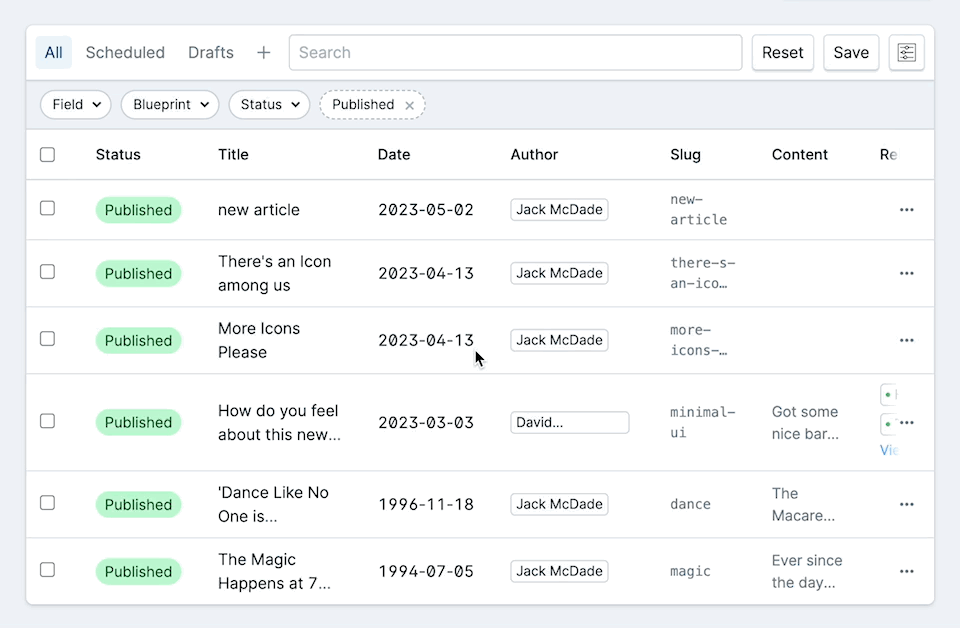Remove the Published filter chip

pos(410,105)
